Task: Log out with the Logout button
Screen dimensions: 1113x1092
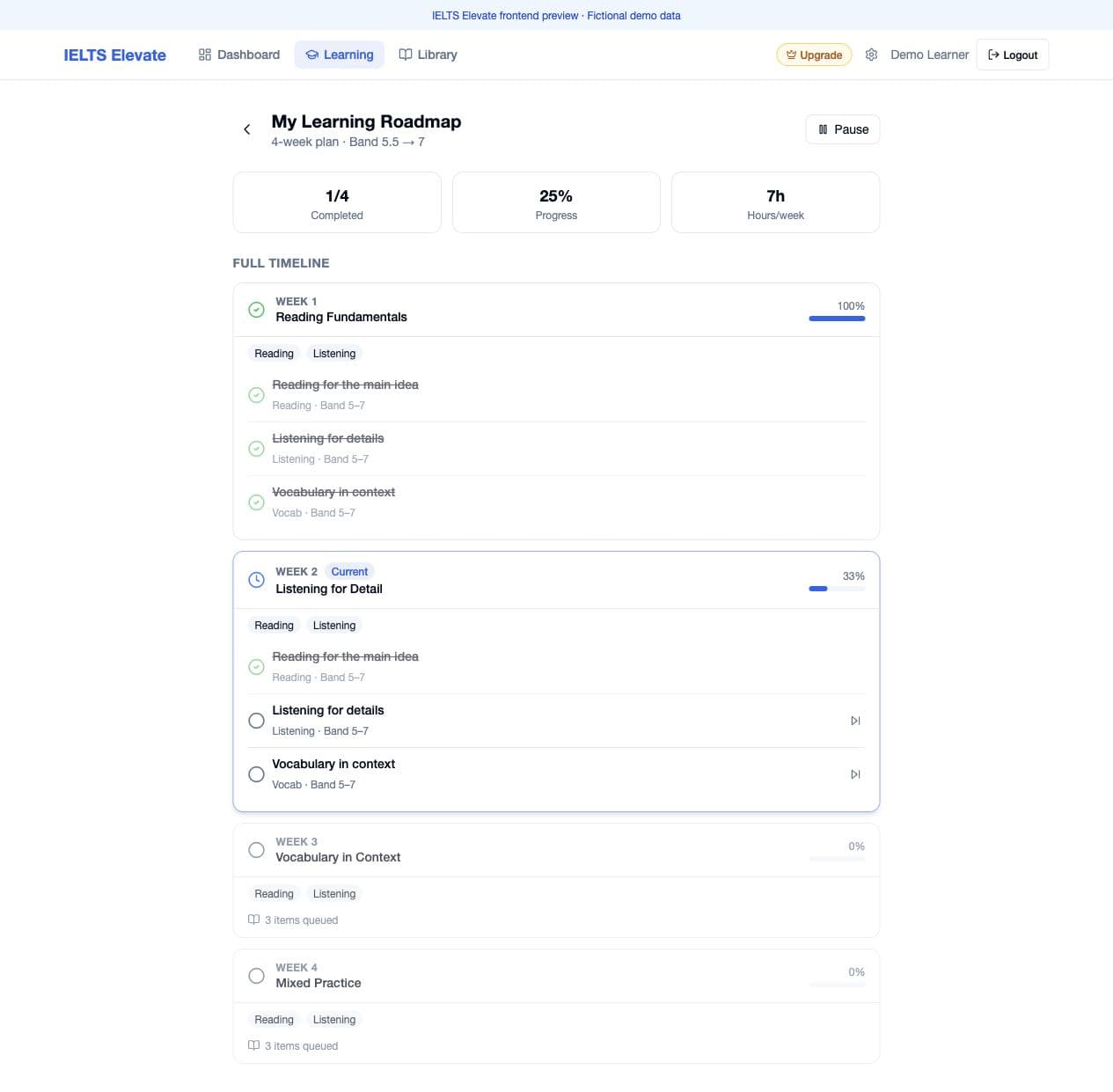Action: (1013, 55)
